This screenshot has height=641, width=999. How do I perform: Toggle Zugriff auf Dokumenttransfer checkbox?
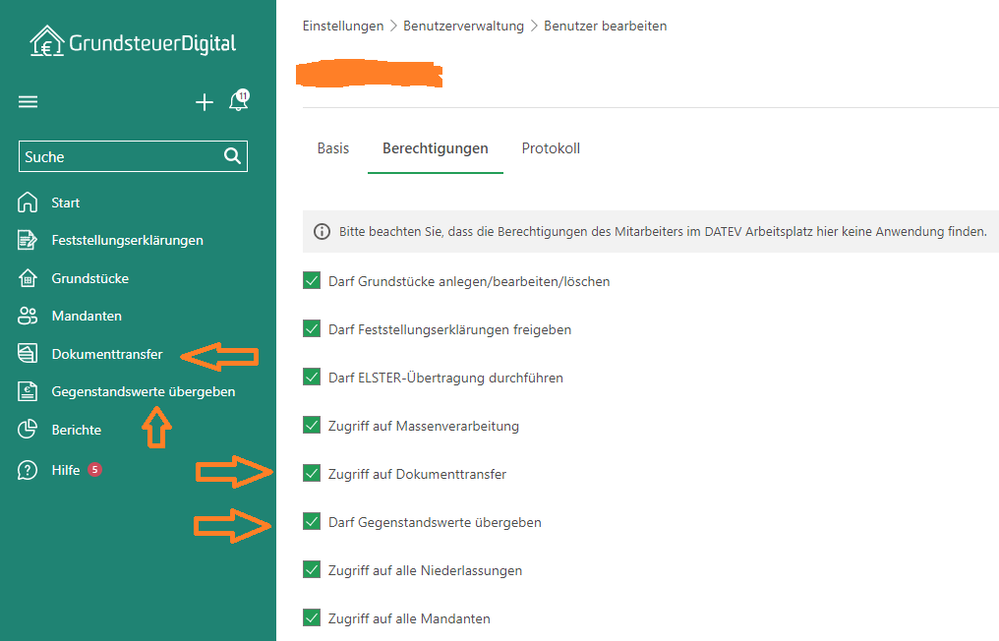[311, 474]
